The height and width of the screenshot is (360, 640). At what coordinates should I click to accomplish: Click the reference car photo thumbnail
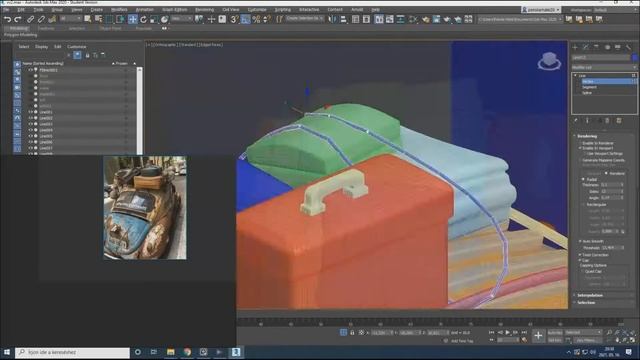click(145, 207)
